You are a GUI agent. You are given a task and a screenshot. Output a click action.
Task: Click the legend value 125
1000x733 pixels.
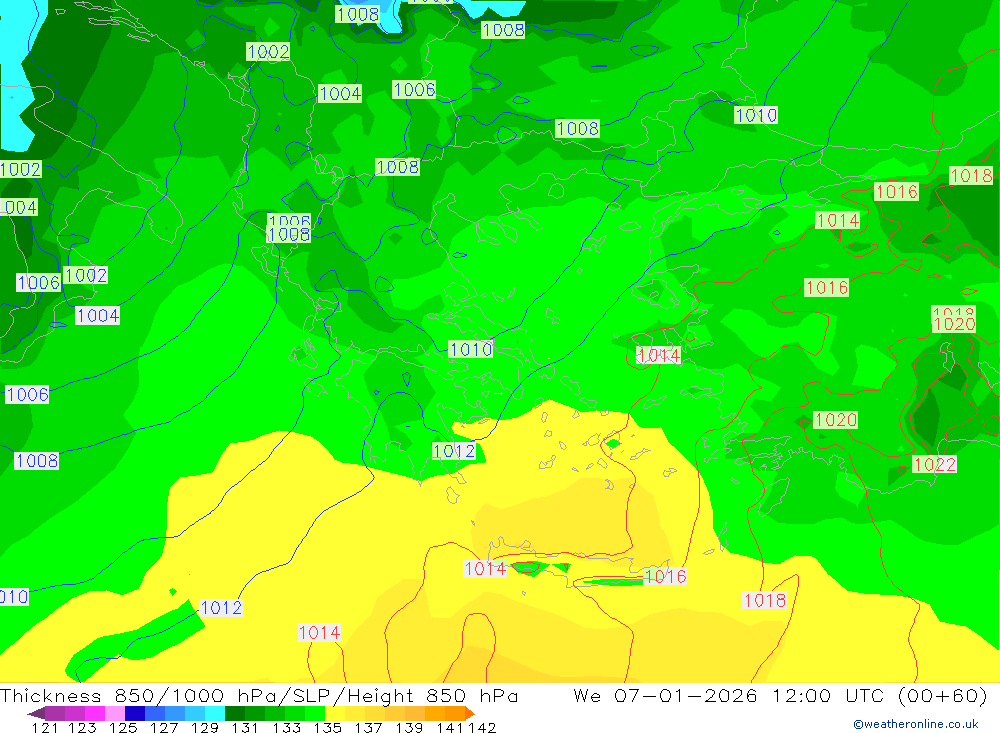(123, 727)
